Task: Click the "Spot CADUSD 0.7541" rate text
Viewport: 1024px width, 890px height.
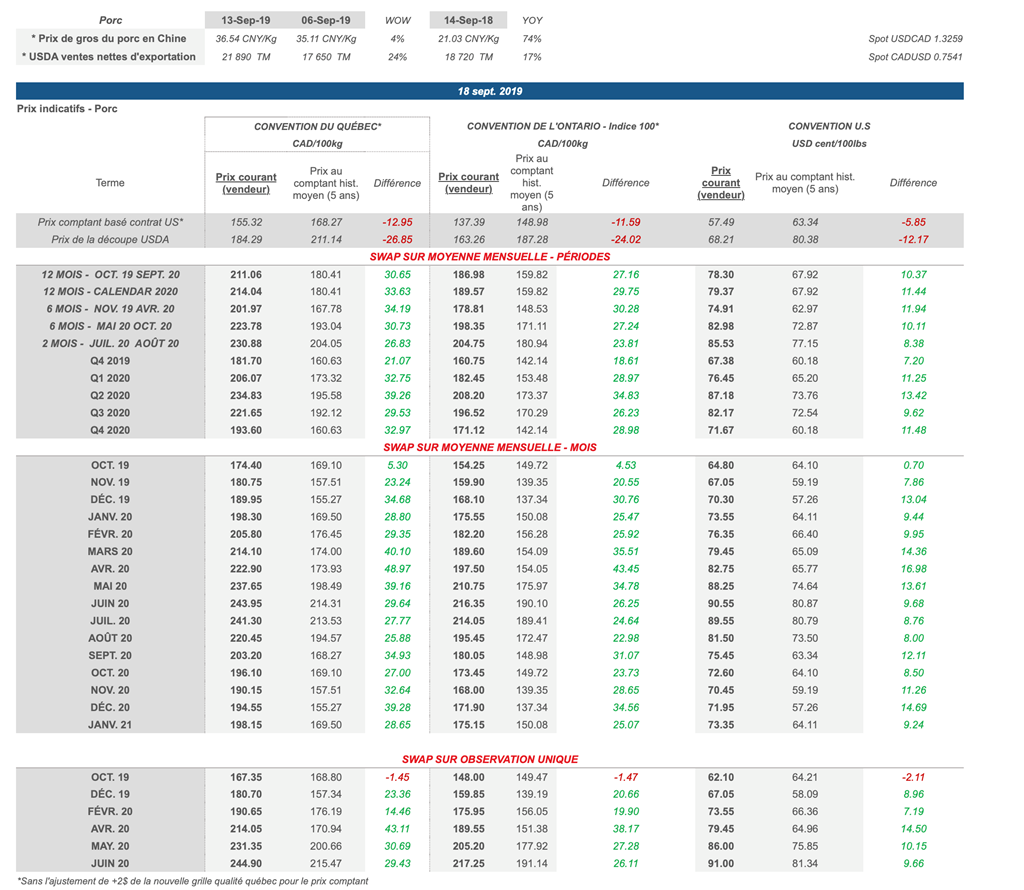Action: (x=915, y=57)
